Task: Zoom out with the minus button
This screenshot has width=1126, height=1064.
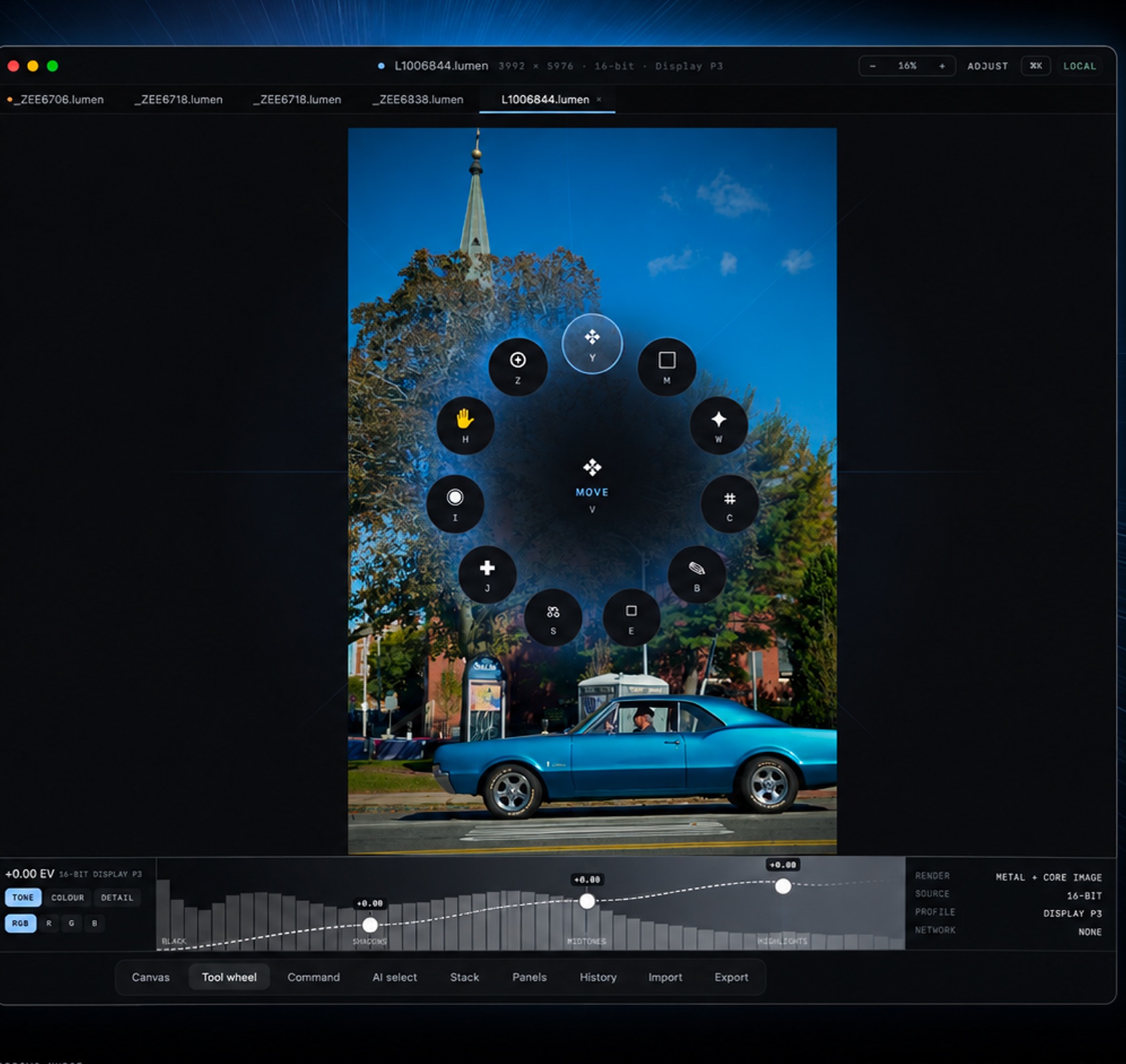Action: (873, 66)
